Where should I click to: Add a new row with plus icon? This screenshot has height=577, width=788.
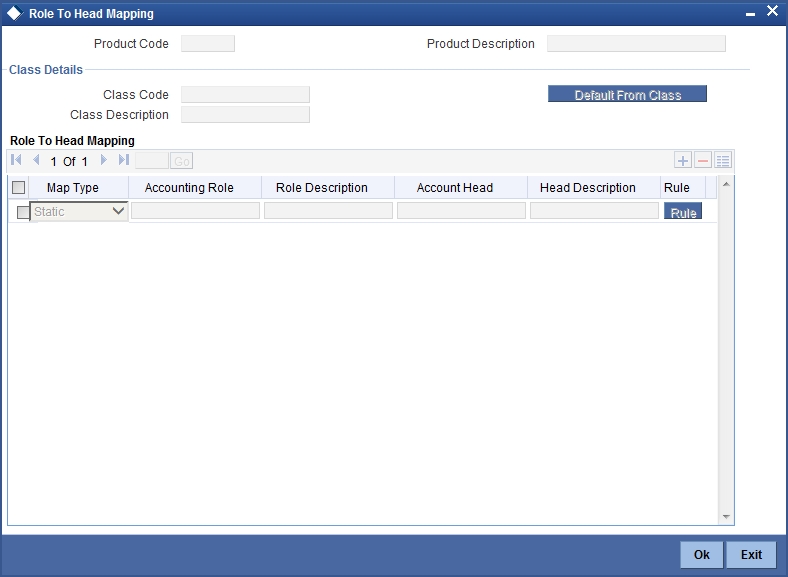tap(682, 161)
